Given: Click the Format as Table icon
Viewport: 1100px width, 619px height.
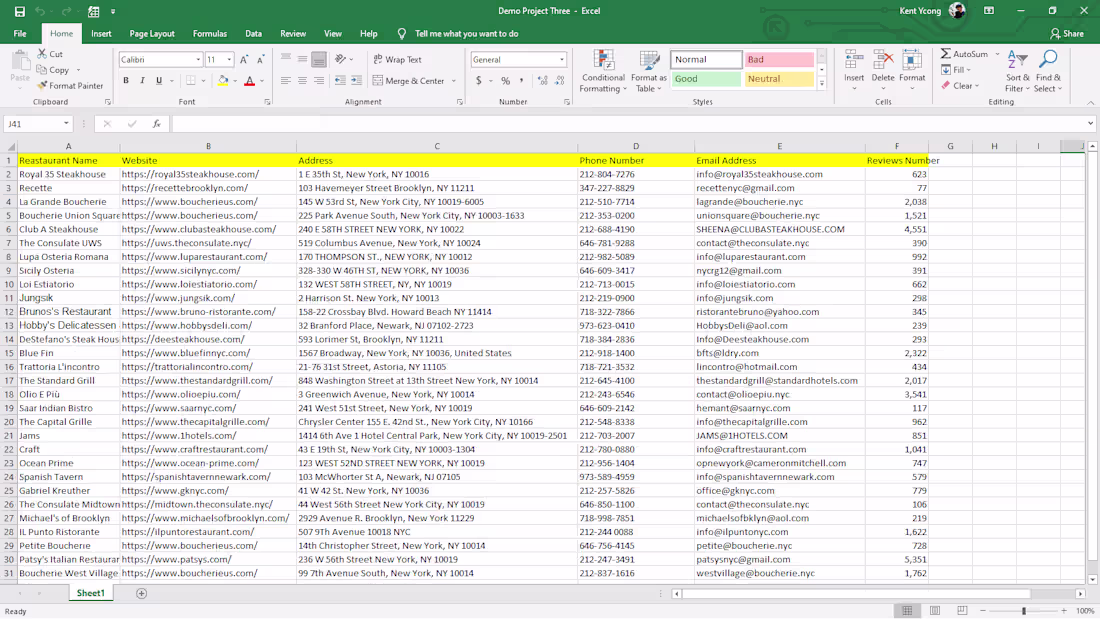Looking at the screenshot, I should tap(649, 62).
